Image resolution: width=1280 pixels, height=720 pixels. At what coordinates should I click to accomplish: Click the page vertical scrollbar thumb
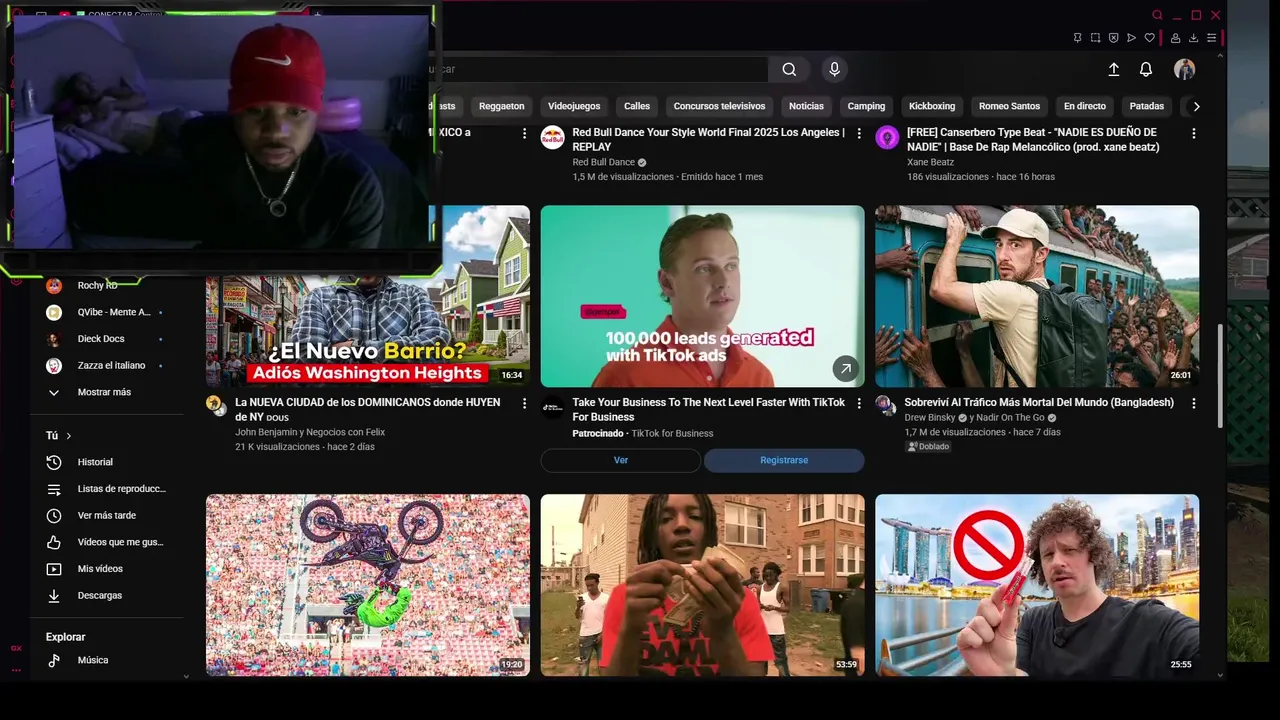(1220, 376)
